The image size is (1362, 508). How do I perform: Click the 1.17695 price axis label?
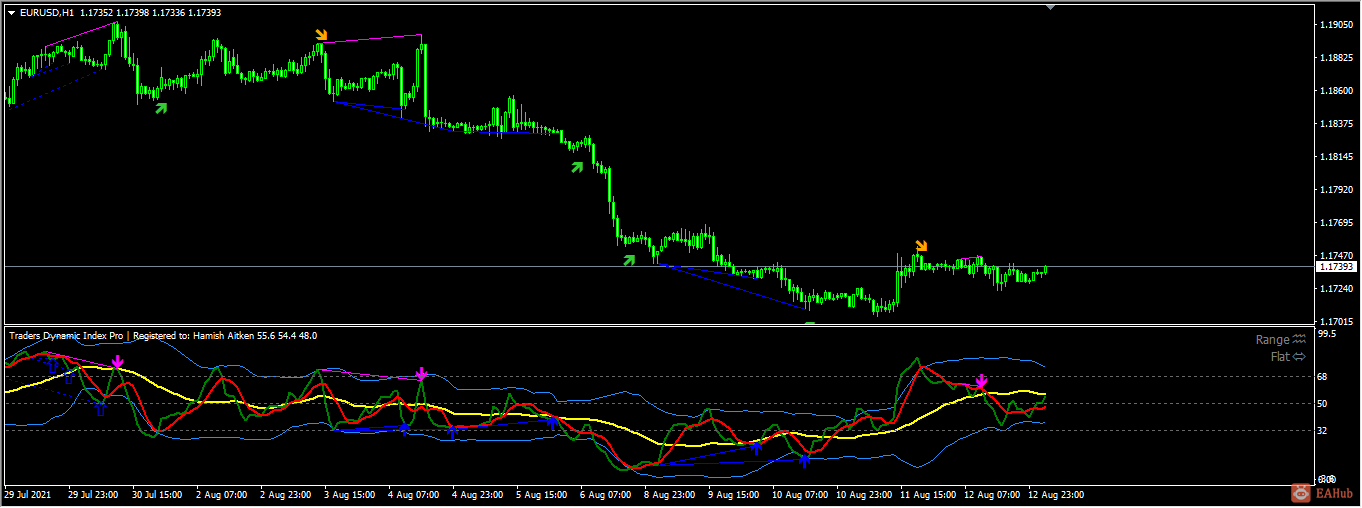(x=1337, y=223)
